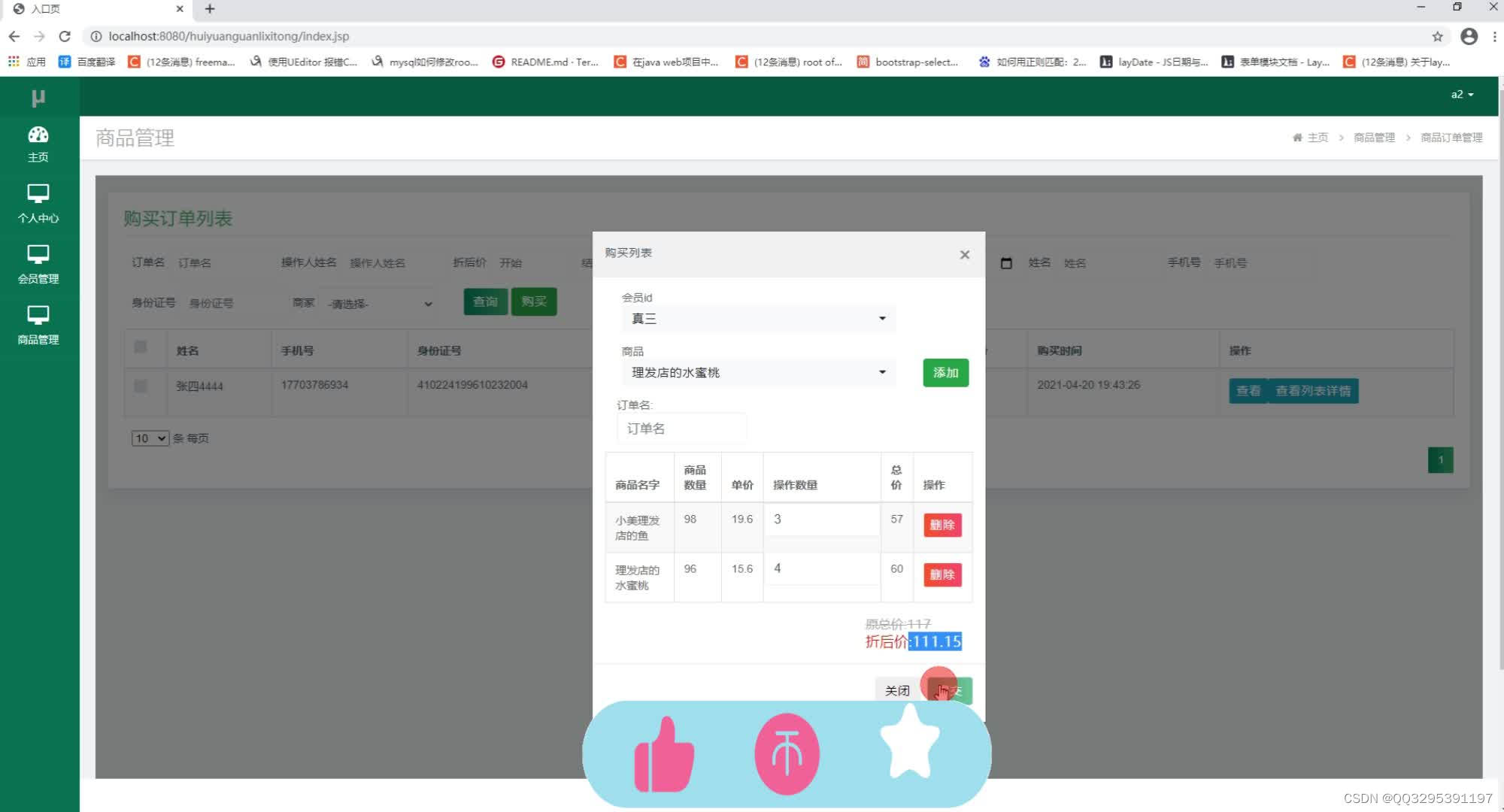
Task: Click the green purchase confirm button
Action: tap(950, 690)
